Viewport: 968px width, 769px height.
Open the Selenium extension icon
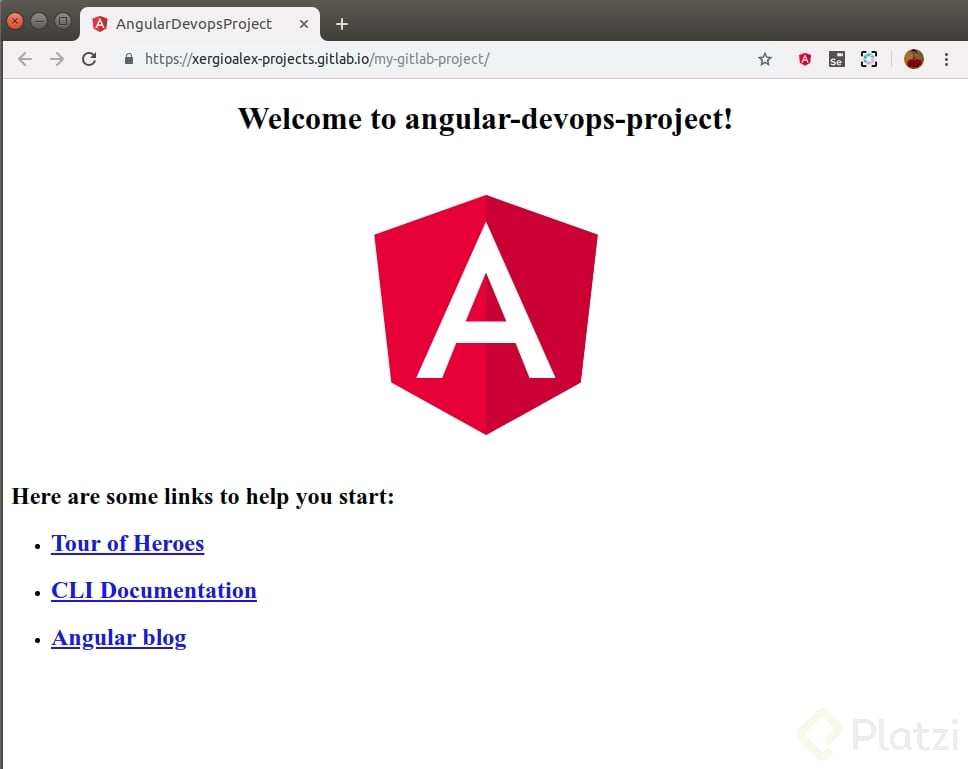(x=837, y=59)
